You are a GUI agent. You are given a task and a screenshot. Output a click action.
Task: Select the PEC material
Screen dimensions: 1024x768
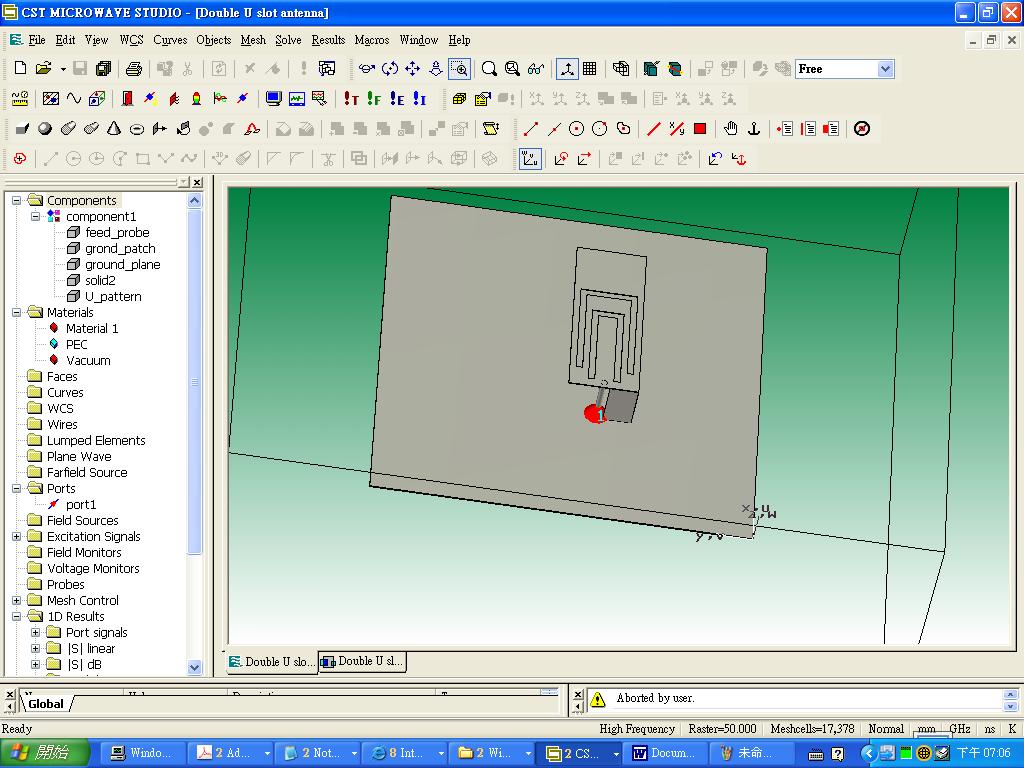click(76, 344)
